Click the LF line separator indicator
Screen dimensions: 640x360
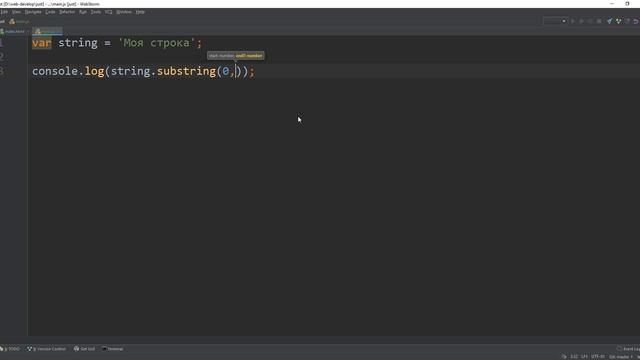tap(584, 357)
